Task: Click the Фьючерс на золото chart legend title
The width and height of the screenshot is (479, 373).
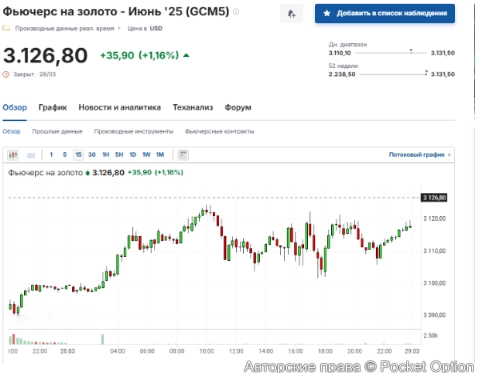Action: click(45, 173)
